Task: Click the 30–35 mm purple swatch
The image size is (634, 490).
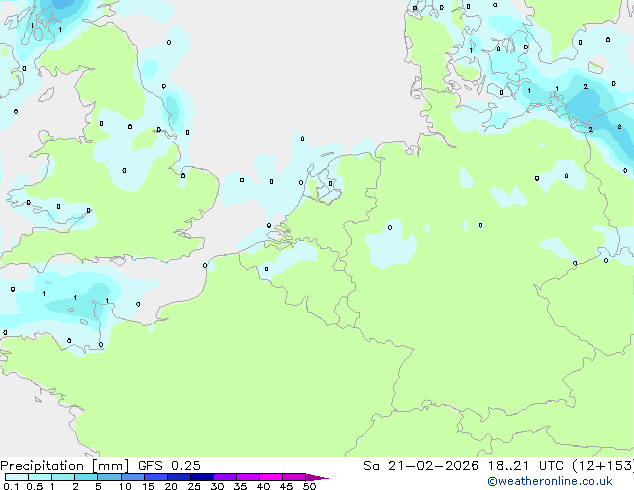Action: (224, 477)
